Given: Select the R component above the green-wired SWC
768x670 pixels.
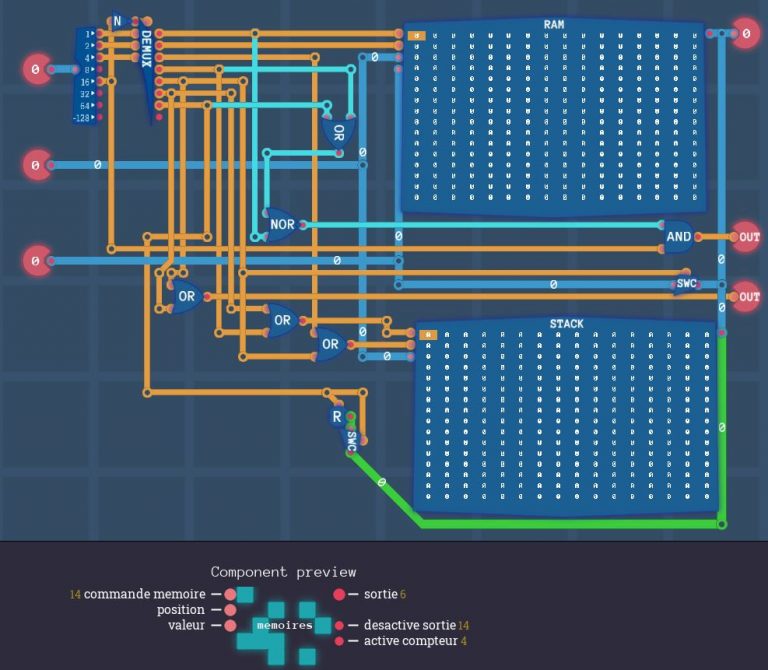Looking at the screenshot, I should click(x=337, y=416).
